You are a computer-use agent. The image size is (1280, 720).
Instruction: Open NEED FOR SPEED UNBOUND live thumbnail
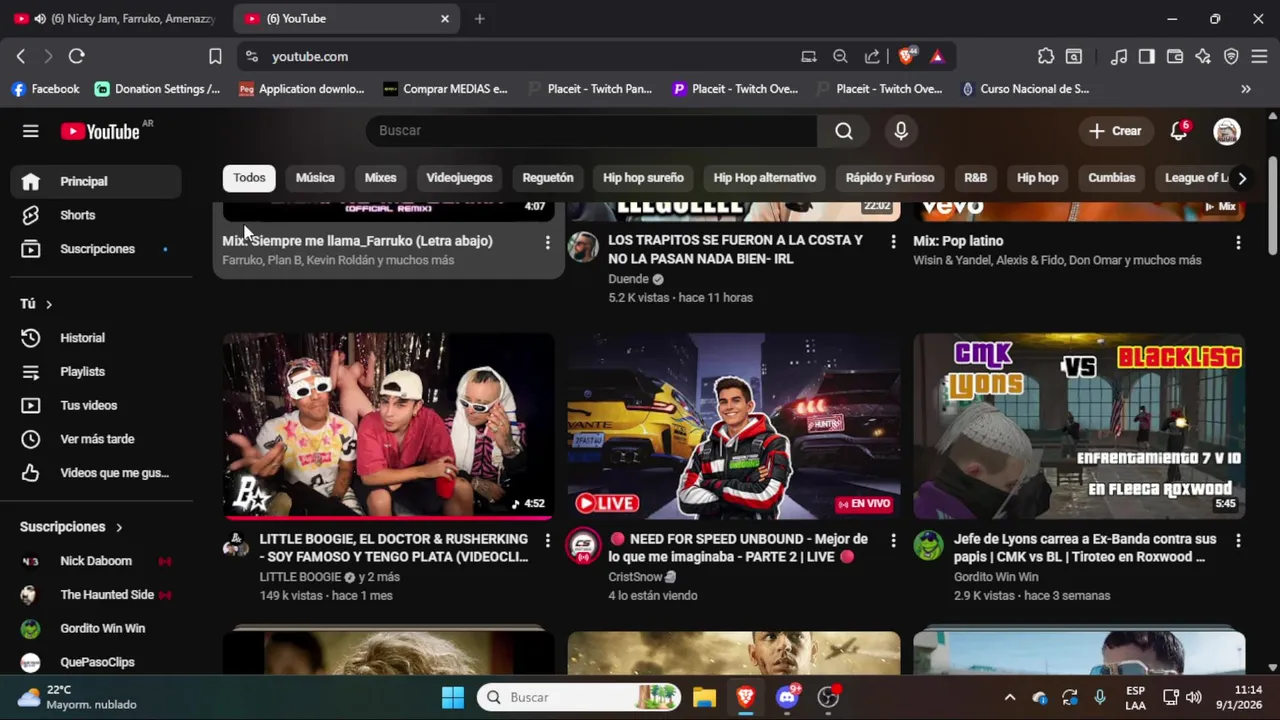pyautogui.click(x=734, y=426)
